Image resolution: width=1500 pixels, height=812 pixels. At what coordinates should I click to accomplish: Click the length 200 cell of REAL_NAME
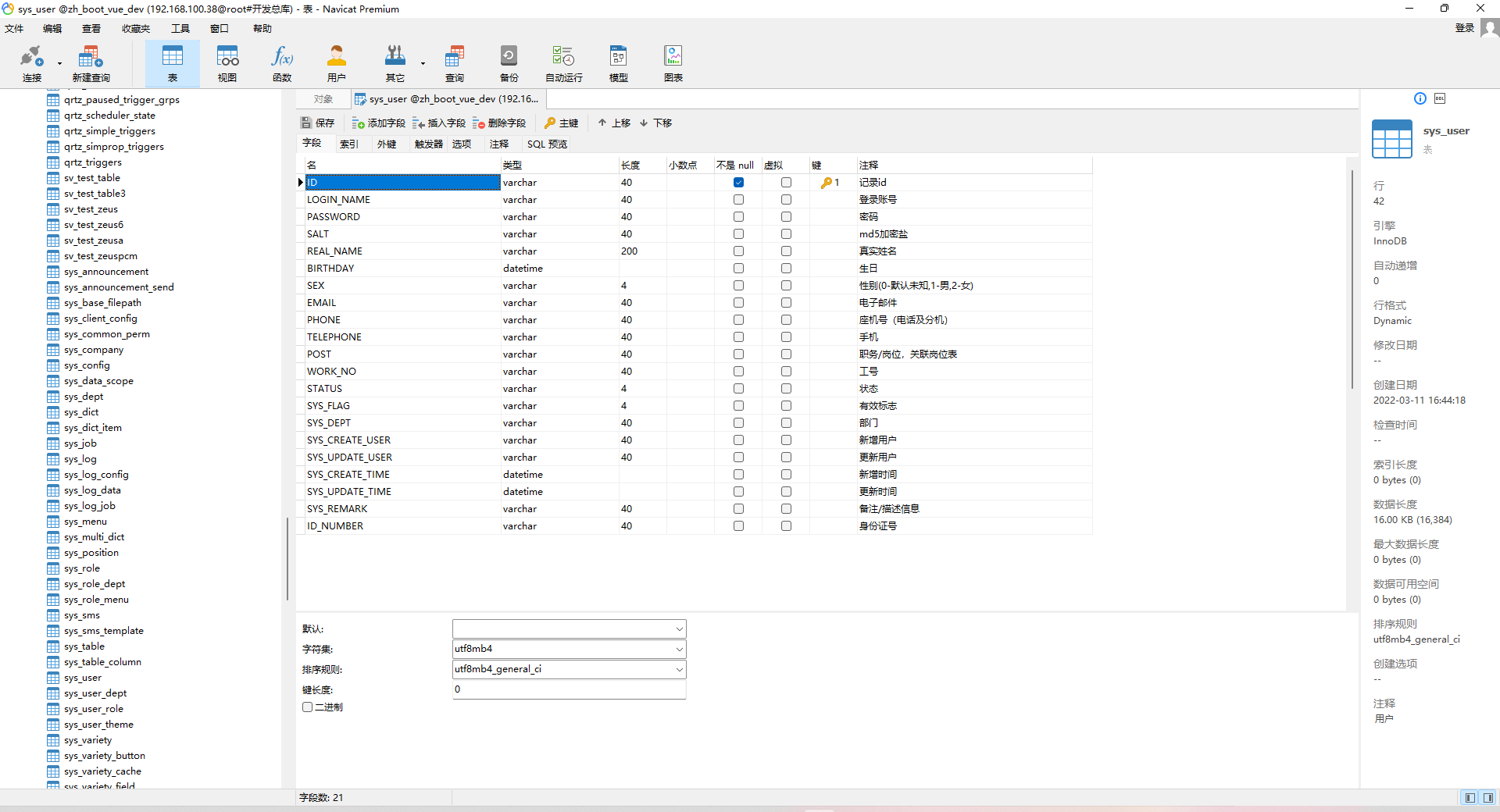(642, 251)
